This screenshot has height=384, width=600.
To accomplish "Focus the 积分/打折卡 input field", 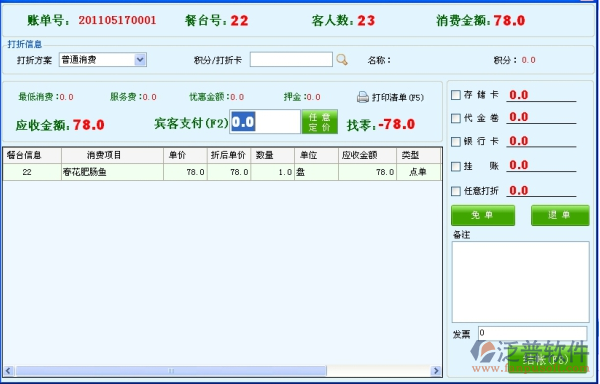I will [291, 59].
